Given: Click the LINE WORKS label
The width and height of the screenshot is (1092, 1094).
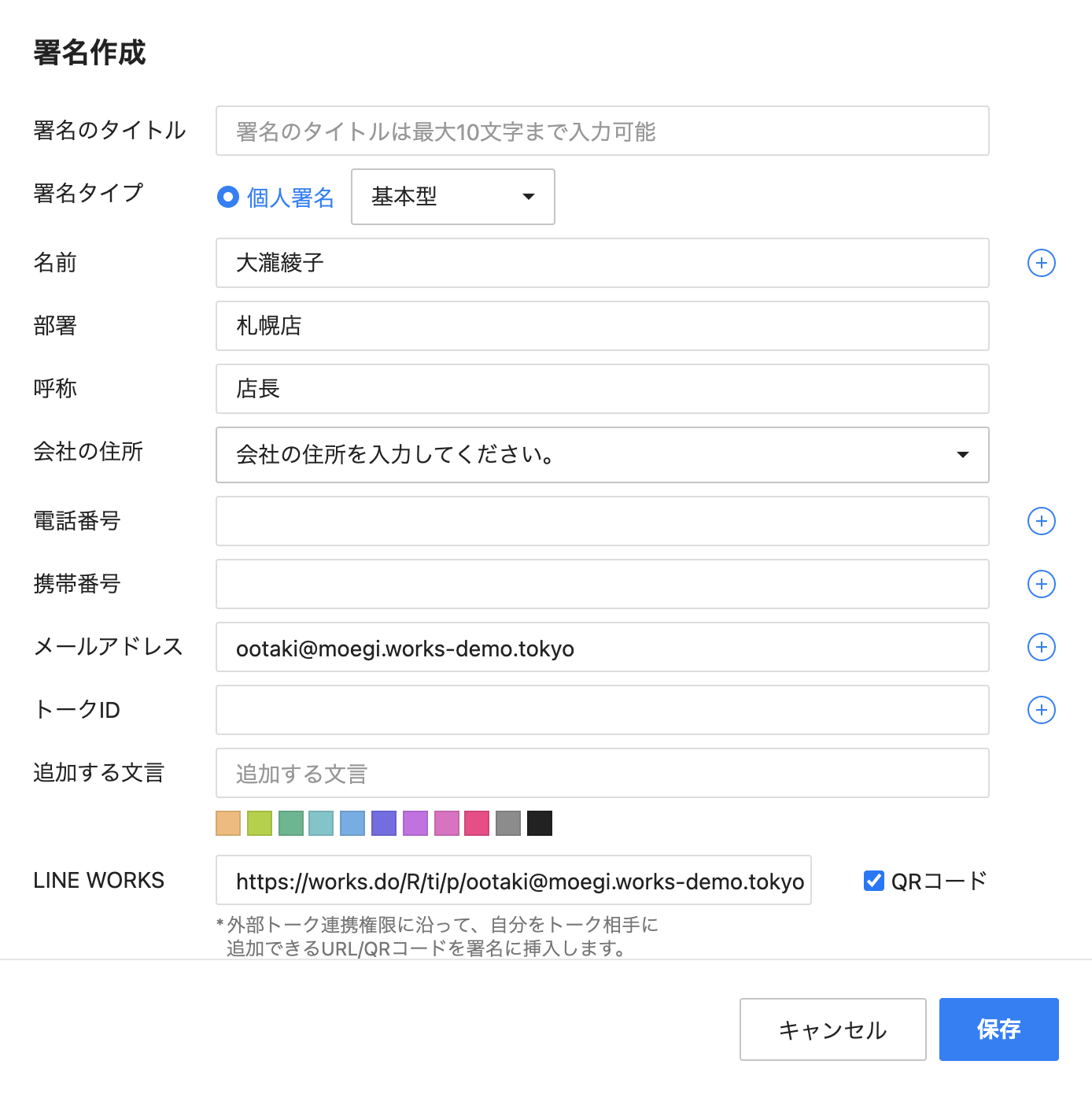Looking at the screenshot, I should [99, 880].
